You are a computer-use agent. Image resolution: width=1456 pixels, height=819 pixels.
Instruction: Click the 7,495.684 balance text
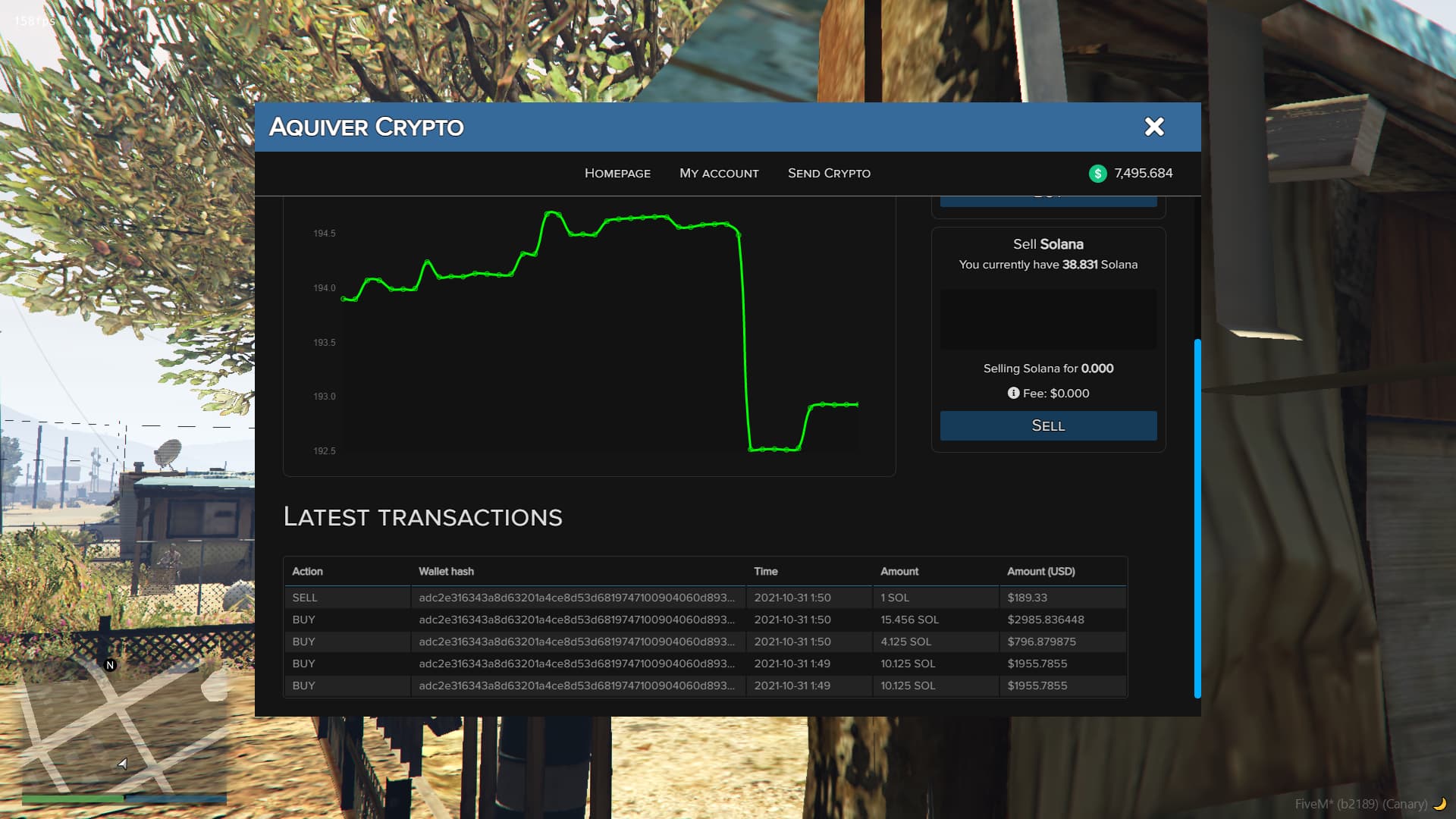click(x=1143, y=173)
